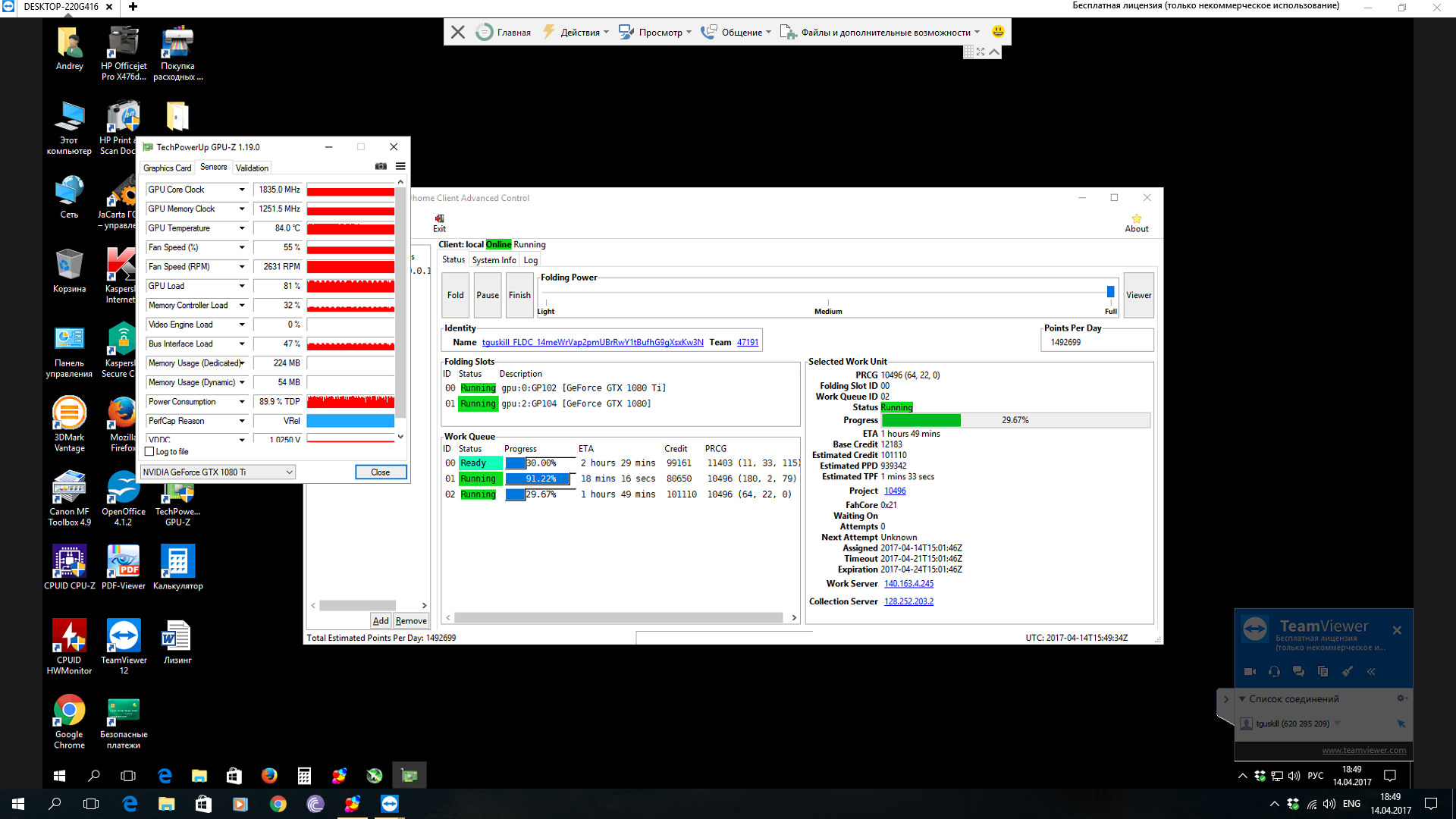The image size is (1456, 819).
Task: Collapse Список соединений connection list
Action: [1242, 699]
